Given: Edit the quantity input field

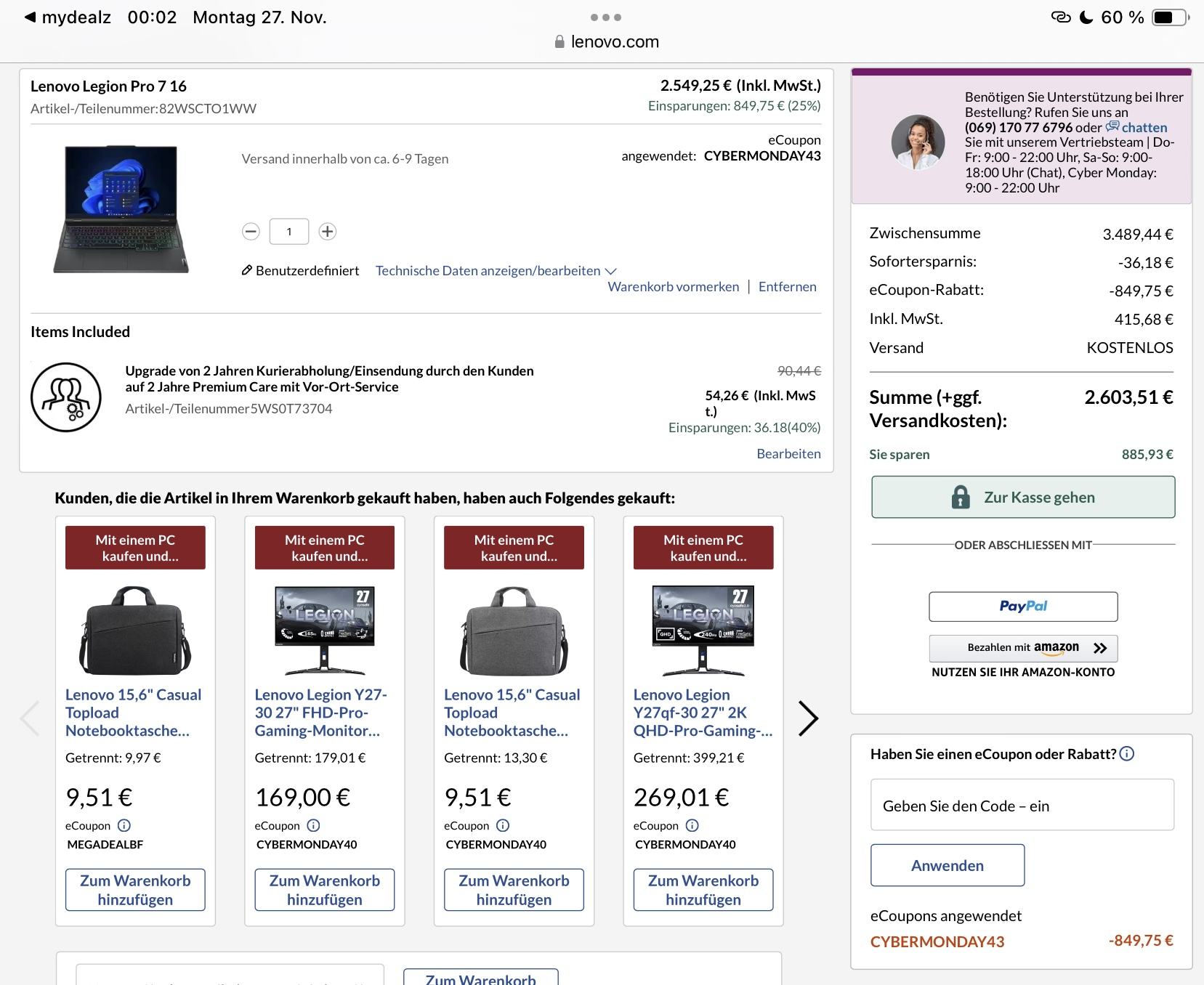Looking at the screenshot, I should coord(289,232).
